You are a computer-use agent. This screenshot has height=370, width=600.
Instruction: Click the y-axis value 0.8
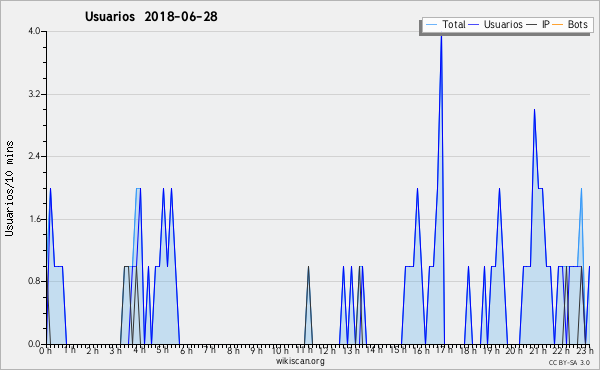[34, 281]
